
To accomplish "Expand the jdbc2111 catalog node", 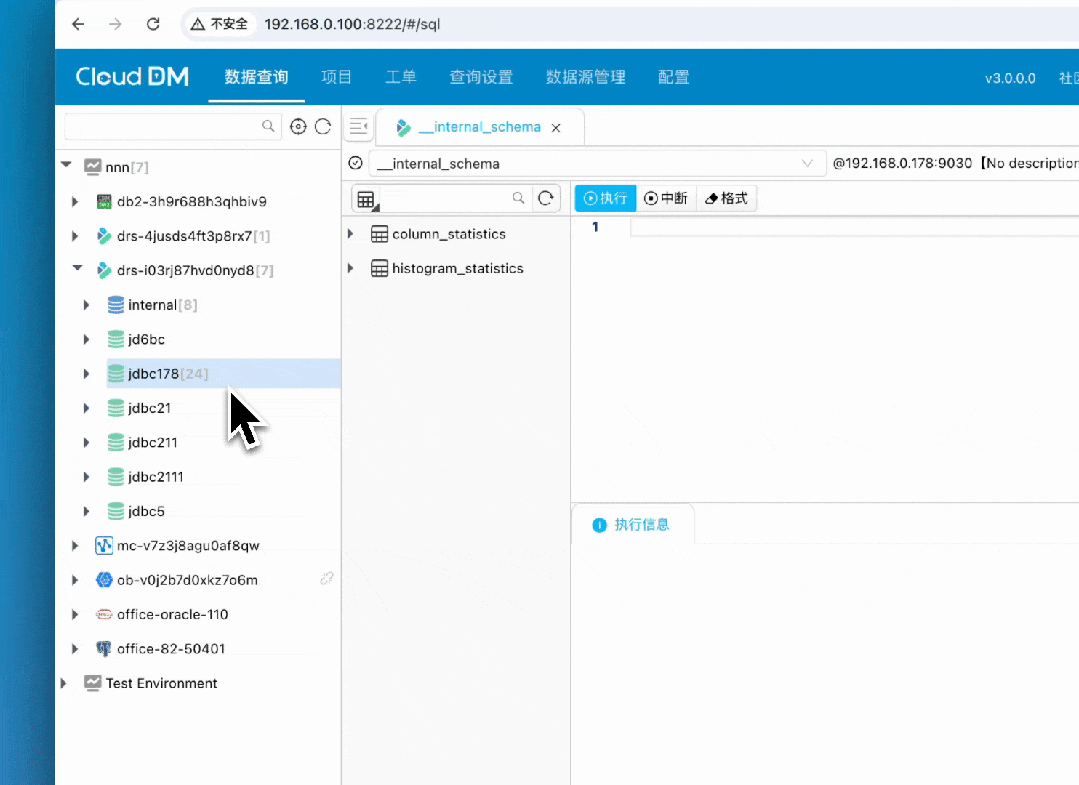I will [86, 477].
